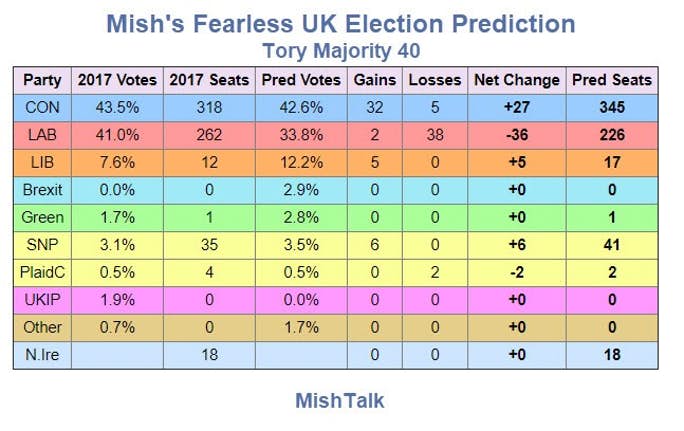
Task: Select the LAB party row label
Action: [42, 135]
